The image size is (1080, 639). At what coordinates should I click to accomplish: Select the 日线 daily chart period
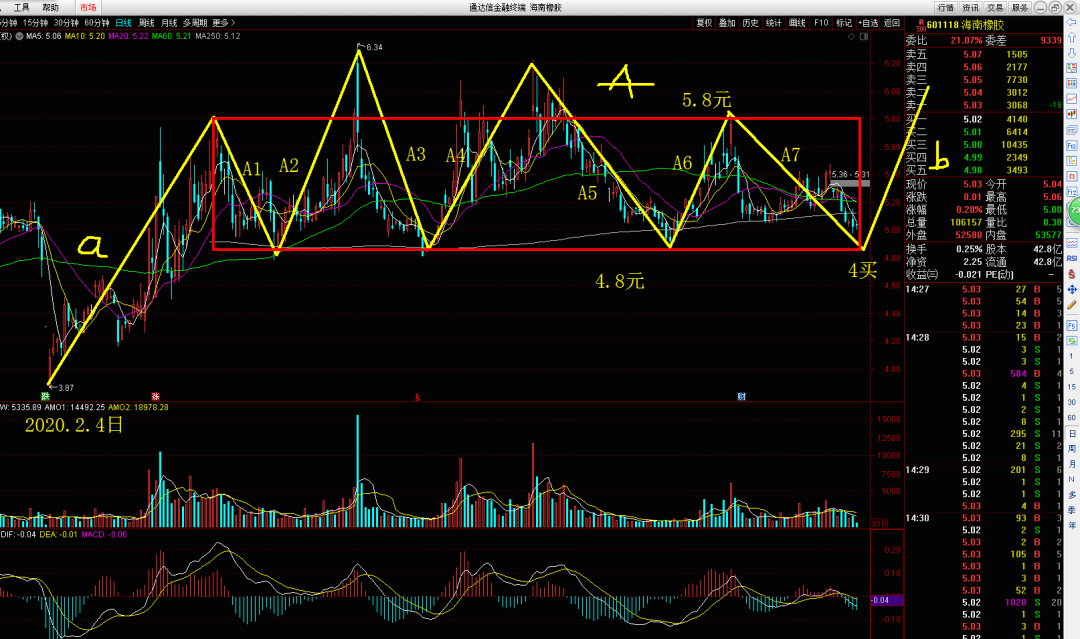pyautogui.click(x=124, y=23)
